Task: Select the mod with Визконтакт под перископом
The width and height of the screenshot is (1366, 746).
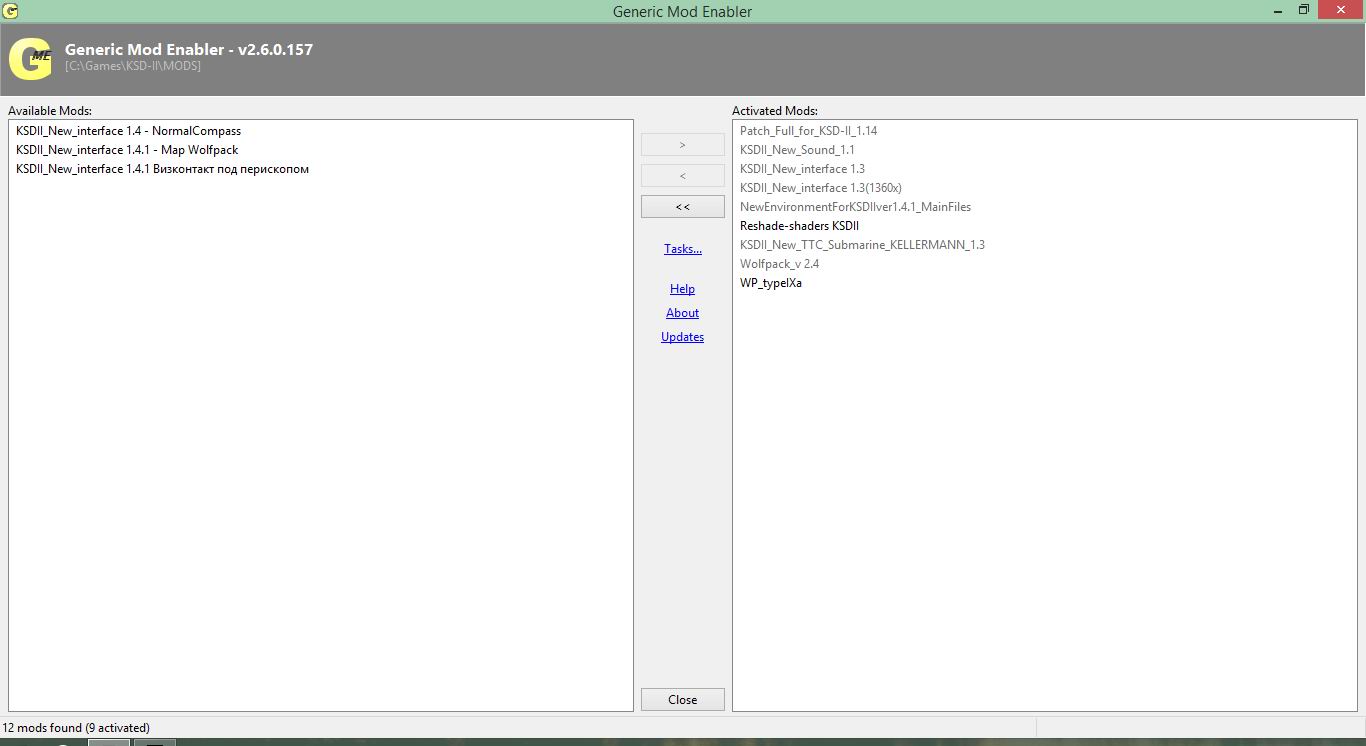Action: click(x=162, y=169)
